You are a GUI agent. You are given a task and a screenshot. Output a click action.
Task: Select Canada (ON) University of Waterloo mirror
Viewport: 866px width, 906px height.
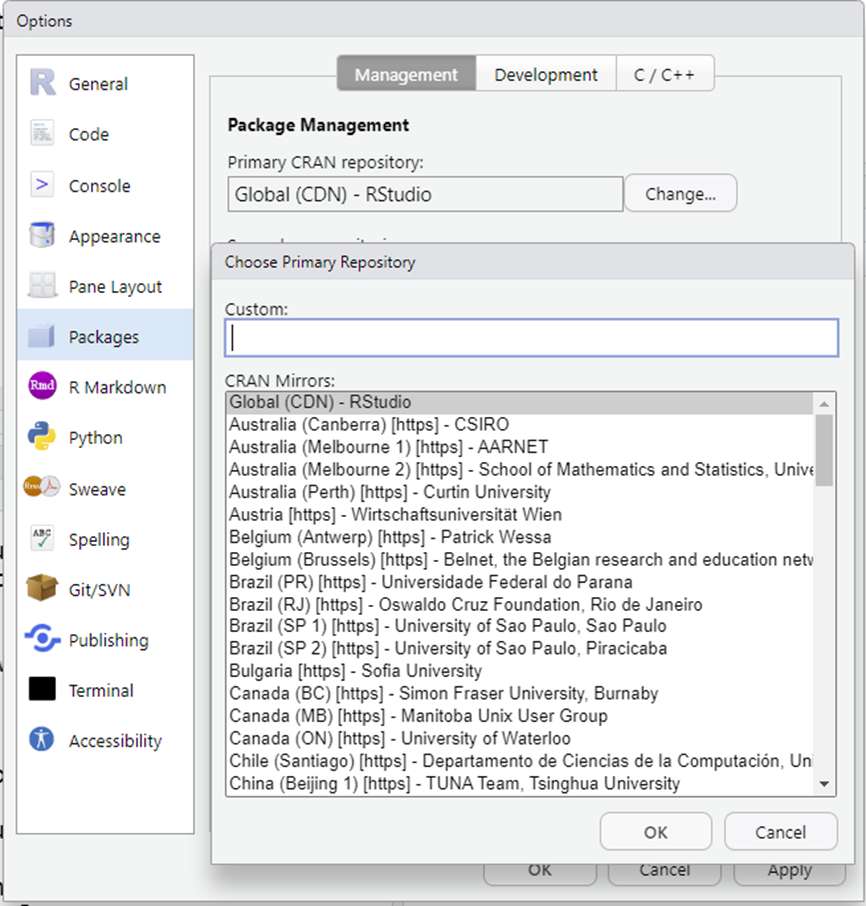(x=519, y=738)
